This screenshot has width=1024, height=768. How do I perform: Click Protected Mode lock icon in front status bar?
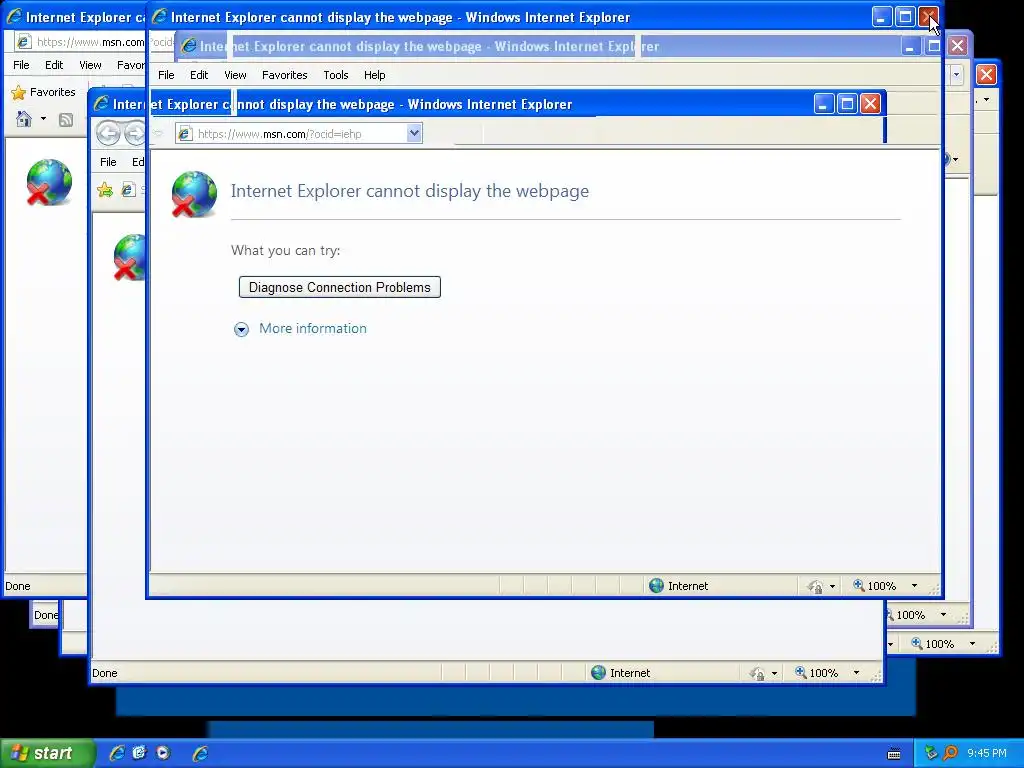815,586
